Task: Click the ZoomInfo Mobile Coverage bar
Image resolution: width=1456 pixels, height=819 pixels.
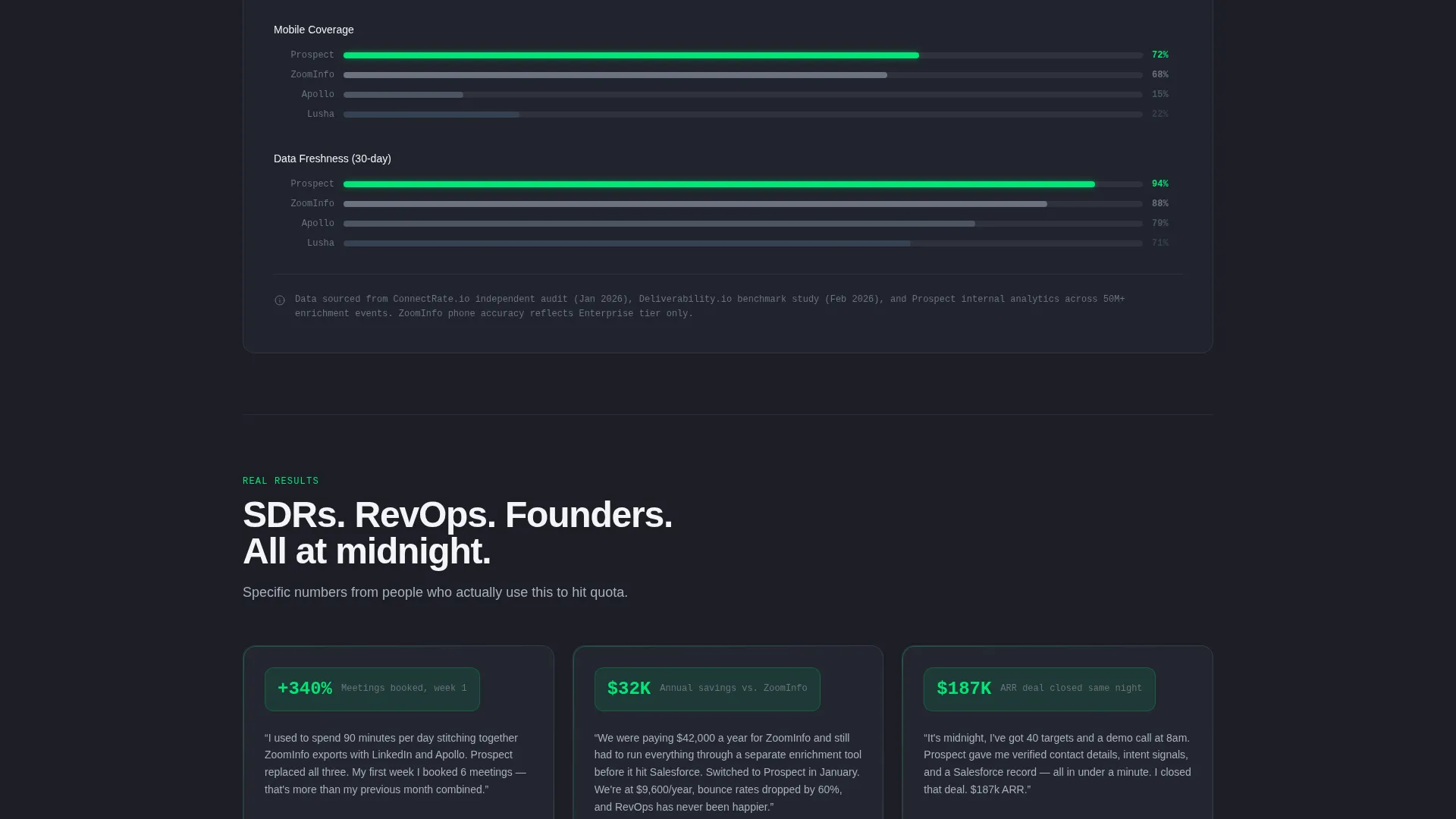Action: [x=743, y=75]
